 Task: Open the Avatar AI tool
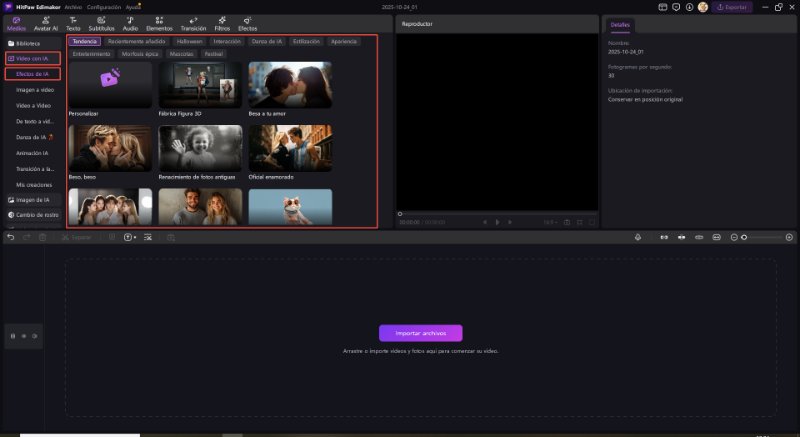(46, 24)
